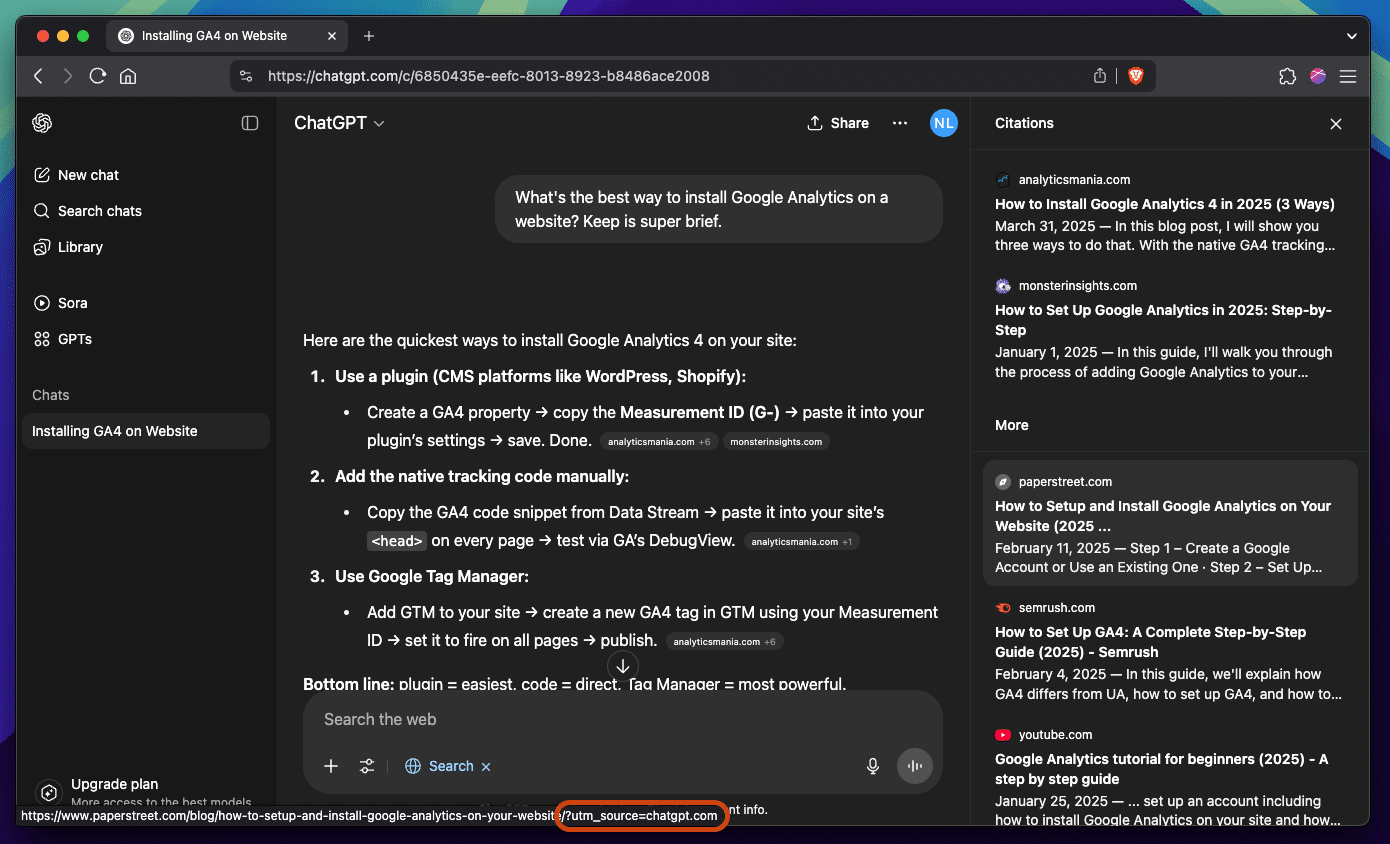Open Sora from the sidebar
1390x844 pixels.
146,303
